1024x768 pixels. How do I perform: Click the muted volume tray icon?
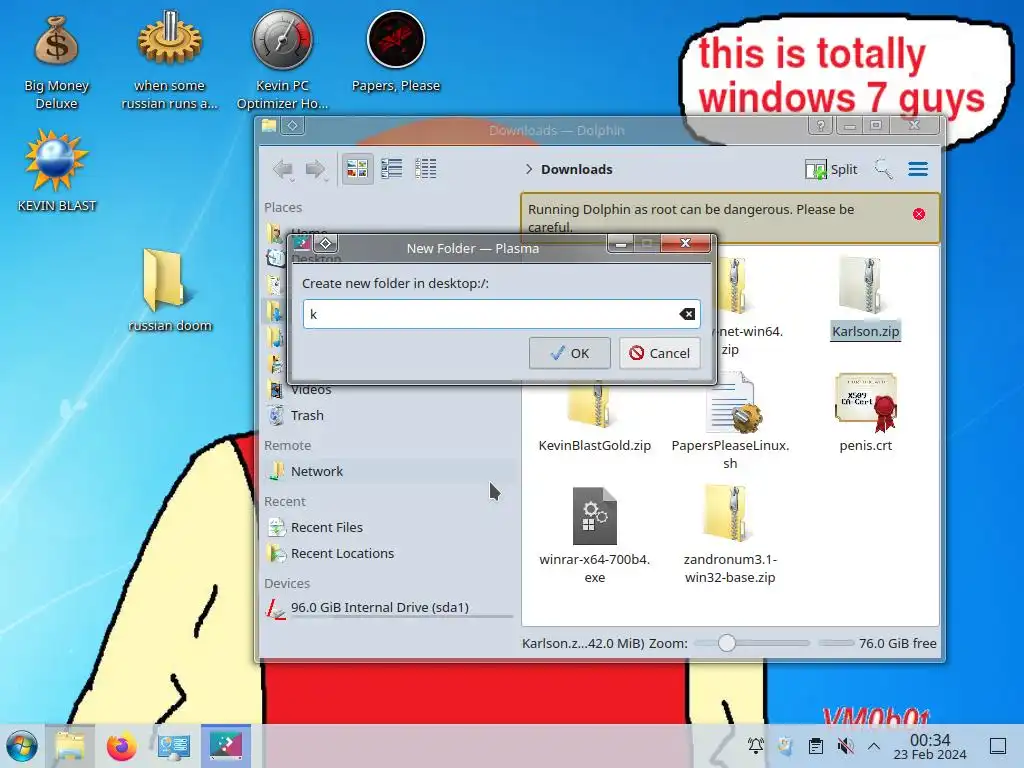click(845, 745)
